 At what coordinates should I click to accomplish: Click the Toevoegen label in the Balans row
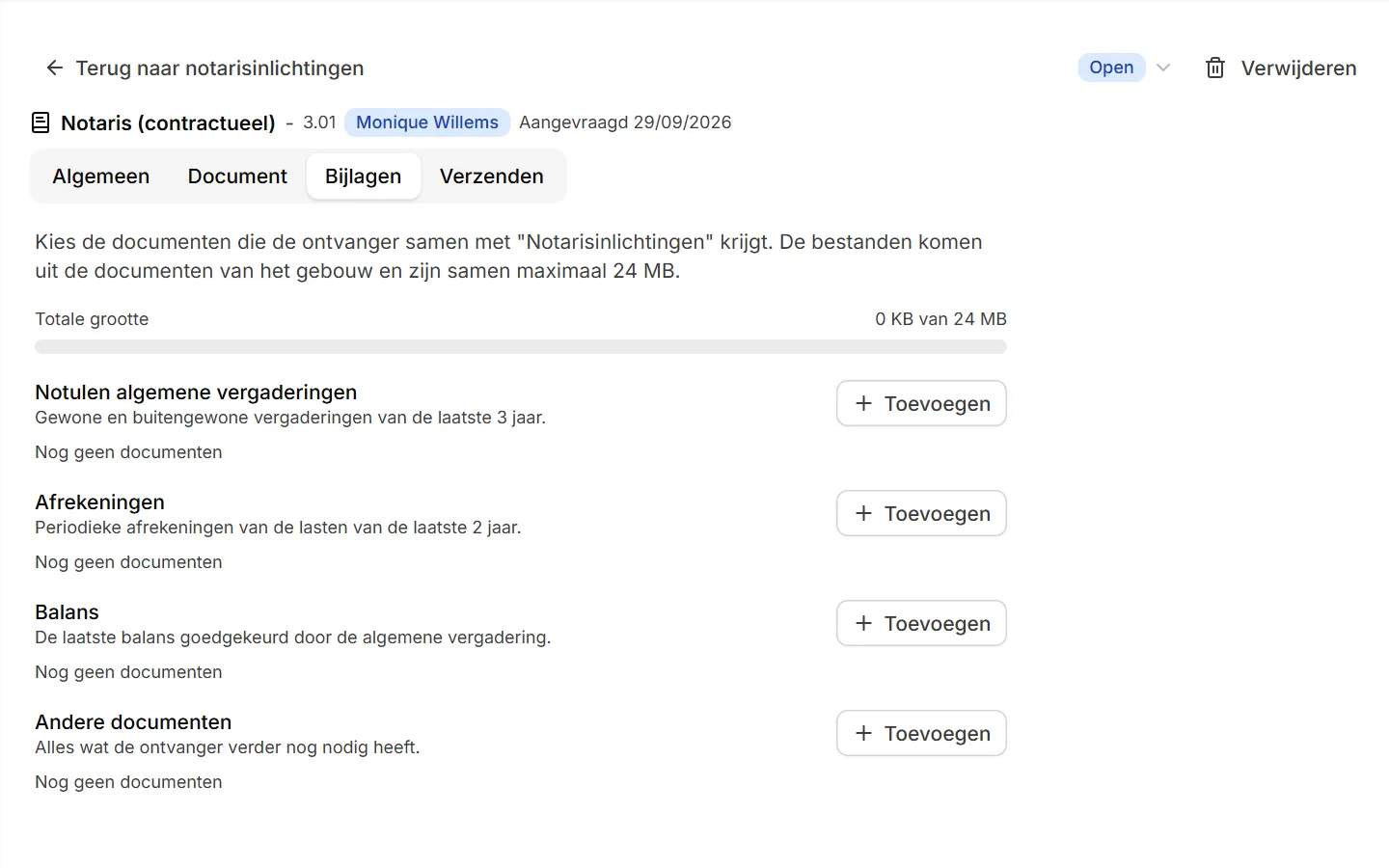(938, 624)
